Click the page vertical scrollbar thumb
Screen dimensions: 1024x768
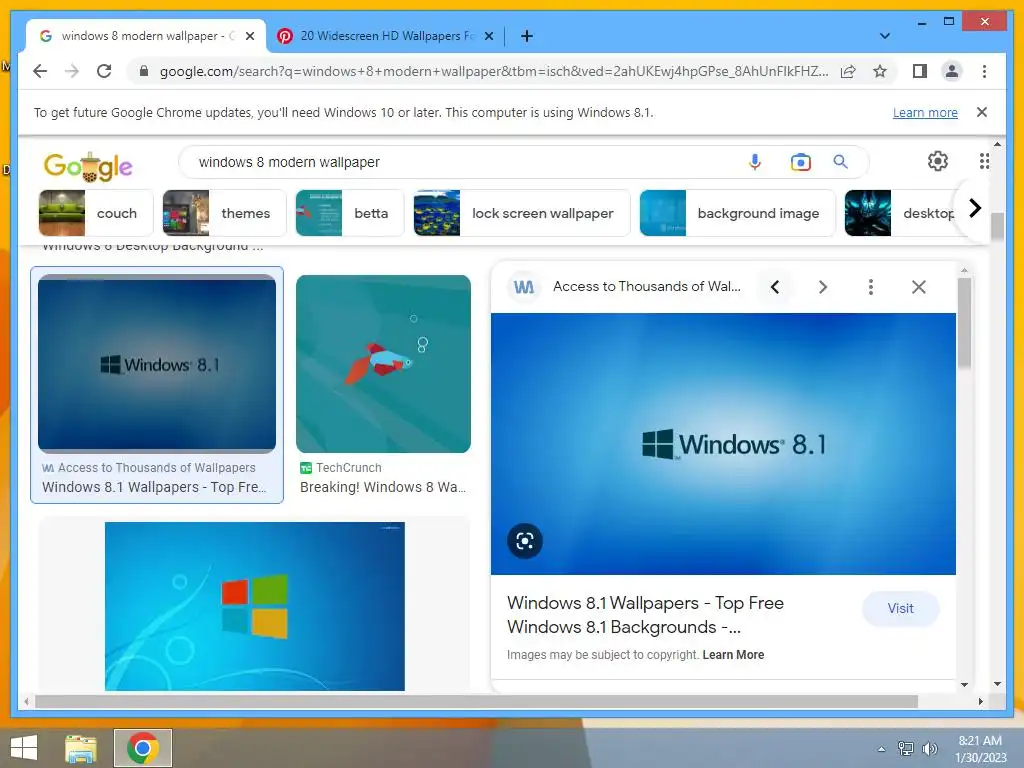(997, 227)
